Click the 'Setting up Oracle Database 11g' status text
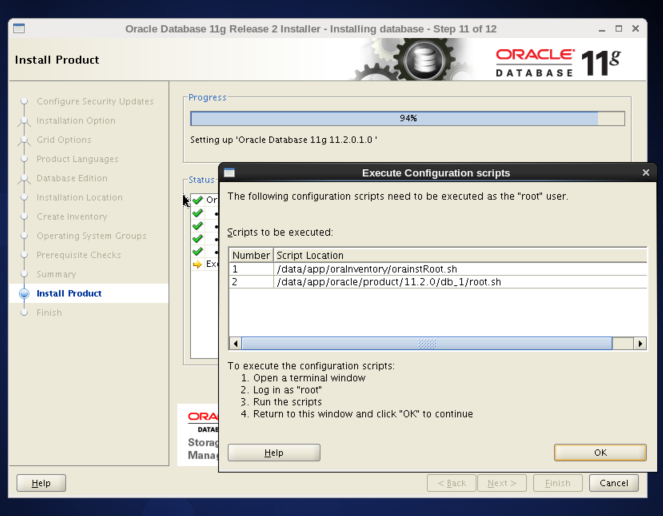 [284, 140]
